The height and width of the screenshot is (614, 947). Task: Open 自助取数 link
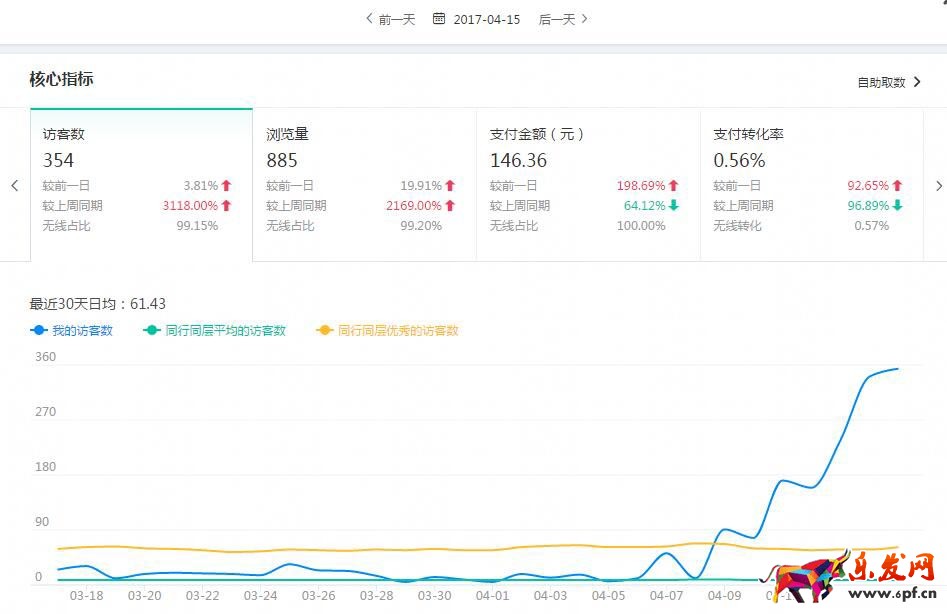tap(888, 82)
